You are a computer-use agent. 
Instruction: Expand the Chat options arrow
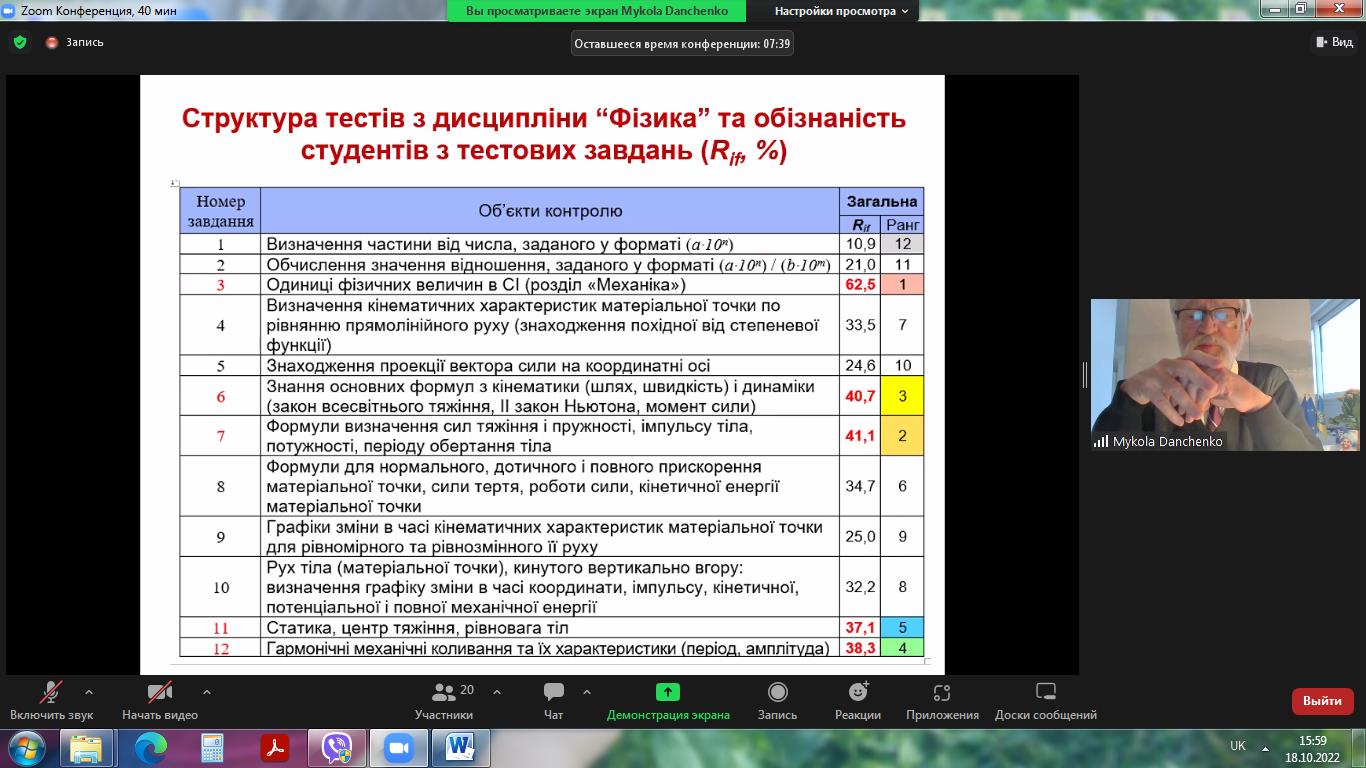[587, 692]
